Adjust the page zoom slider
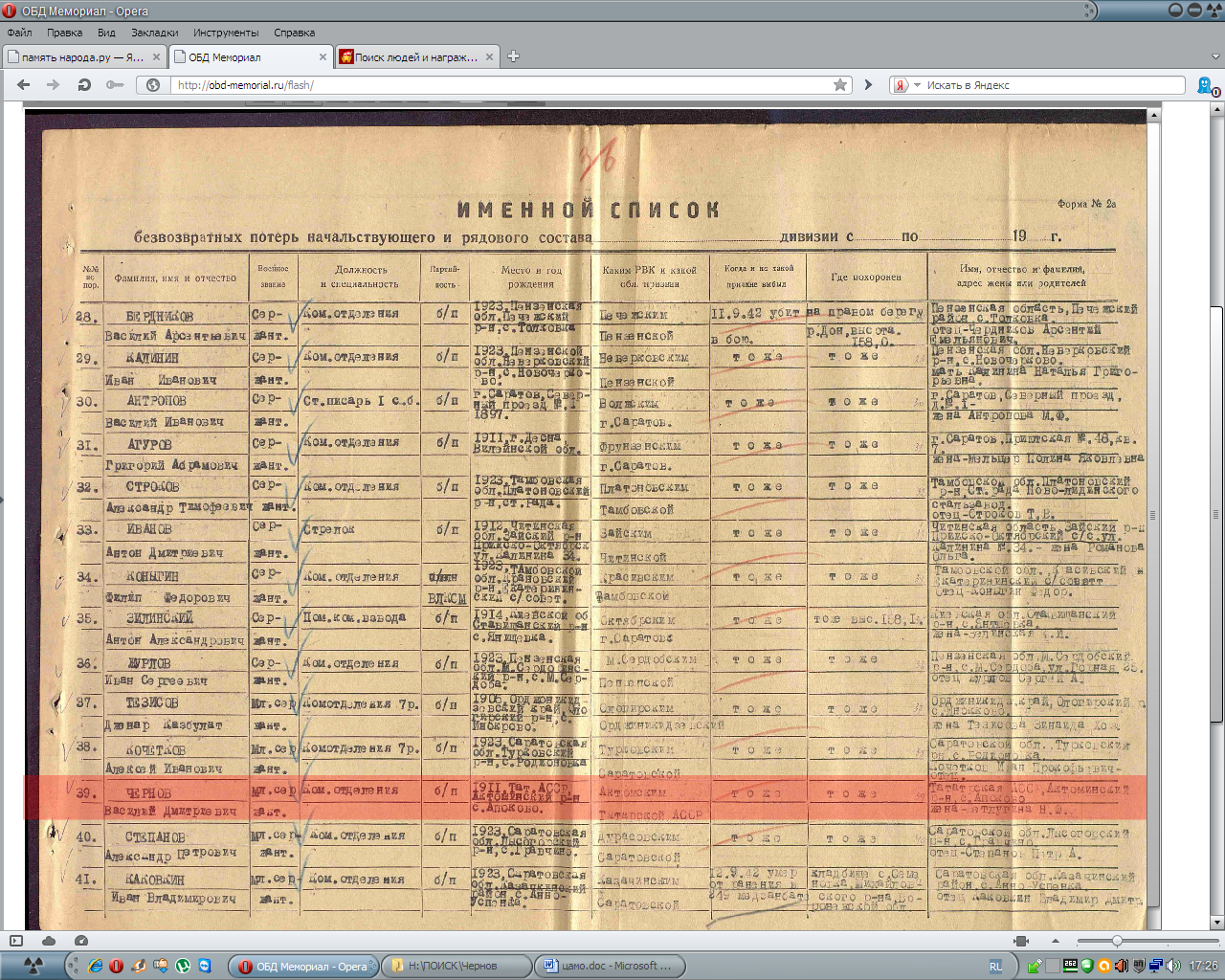Viewport: 1225px width, 980px height. coord(1117,941)
